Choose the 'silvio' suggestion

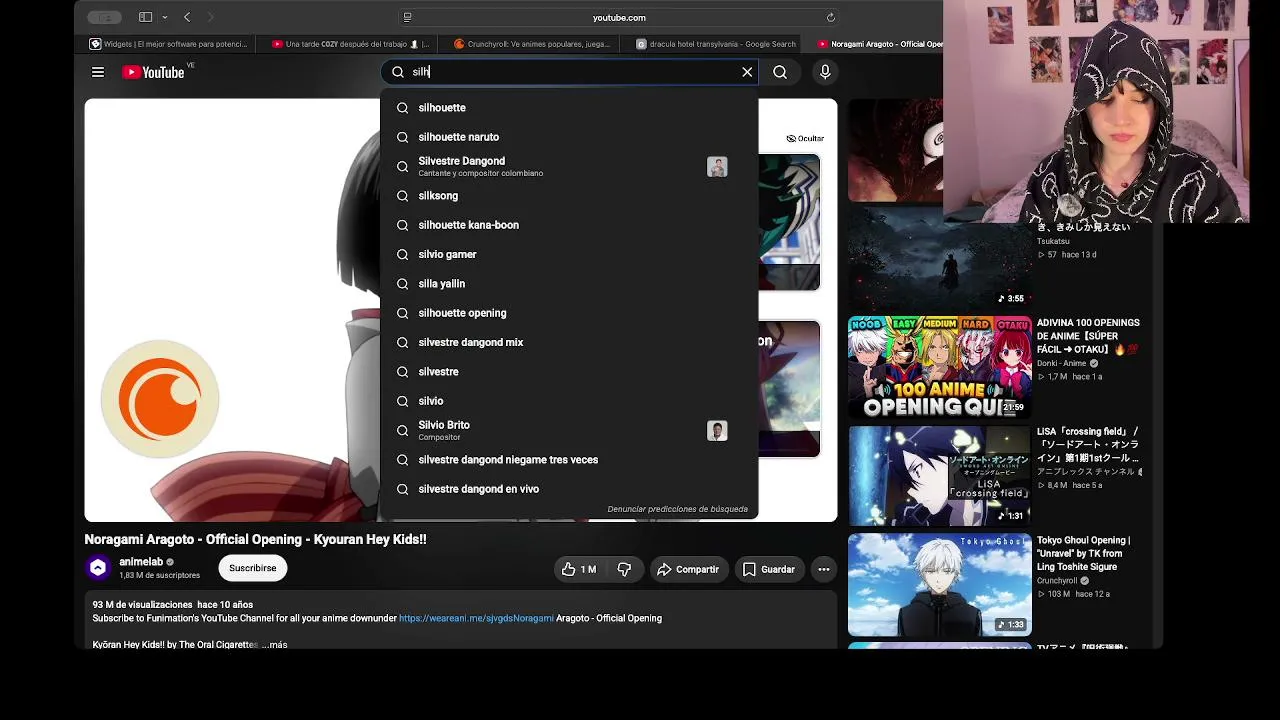(569, 401)
